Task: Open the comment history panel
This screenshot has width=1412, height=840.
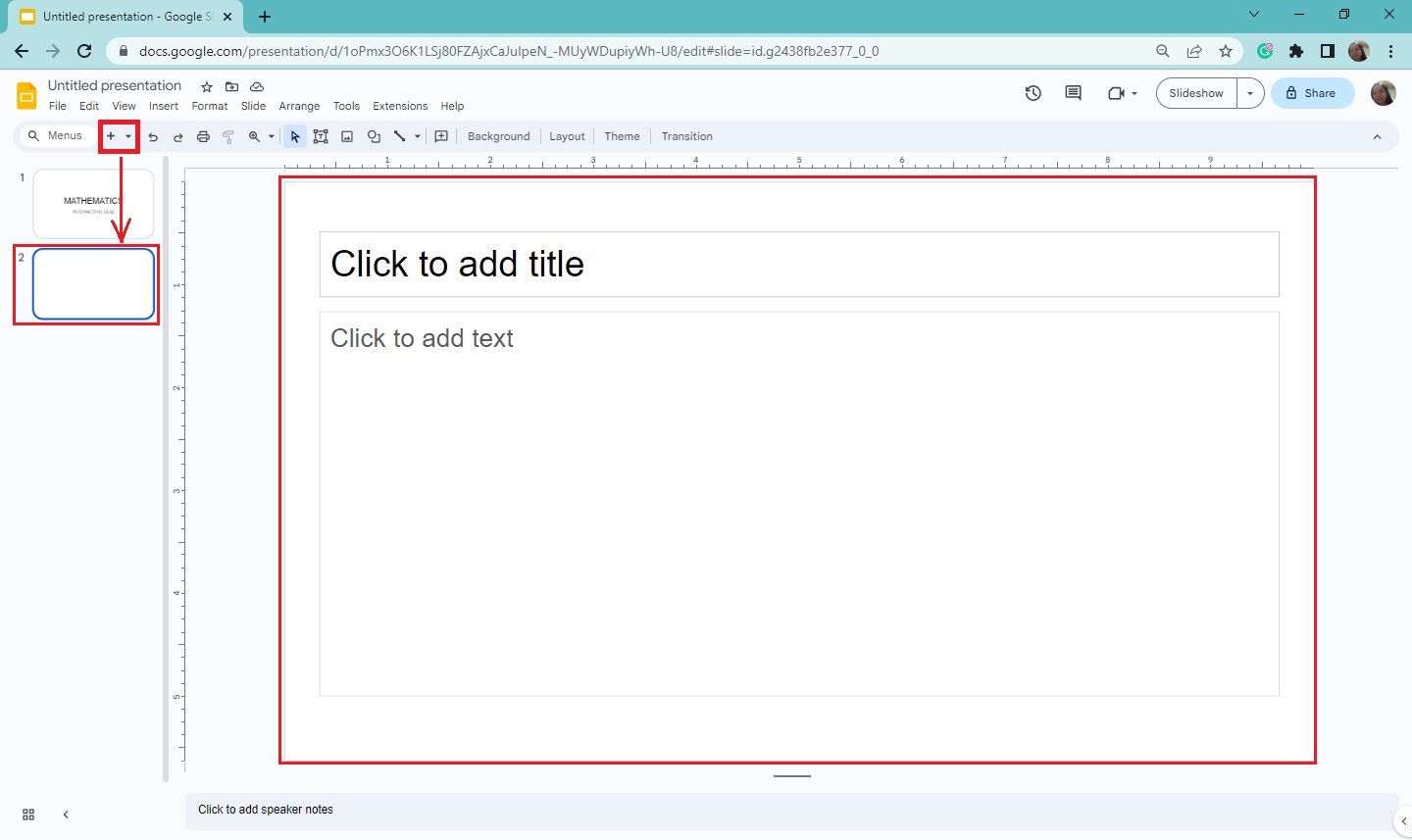Action: point(1072,93)
